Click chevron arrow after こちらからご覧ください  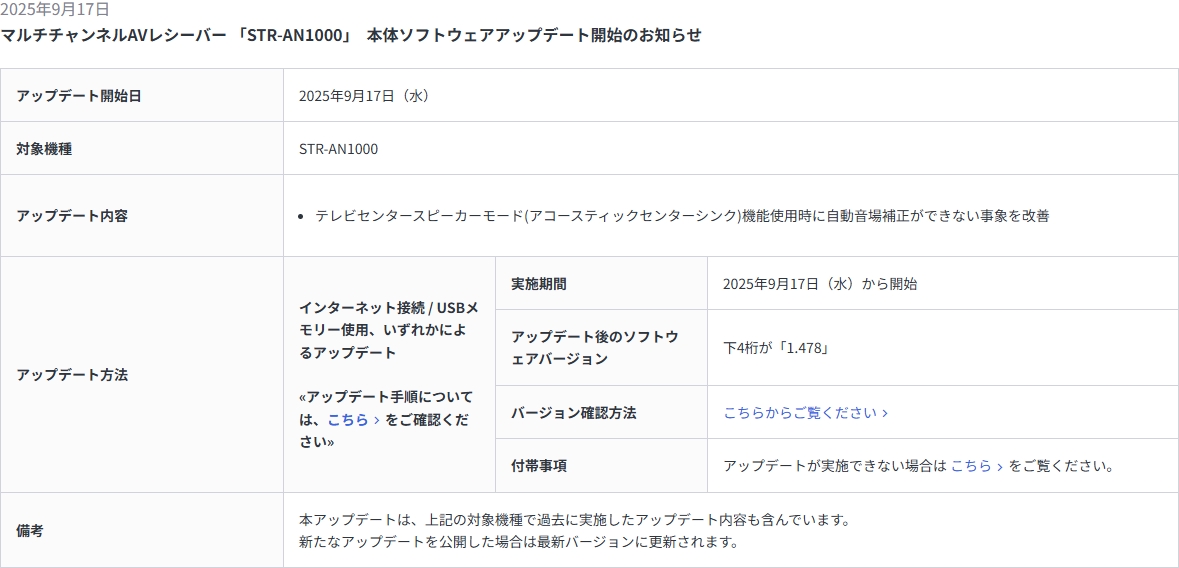click(885, 413)
